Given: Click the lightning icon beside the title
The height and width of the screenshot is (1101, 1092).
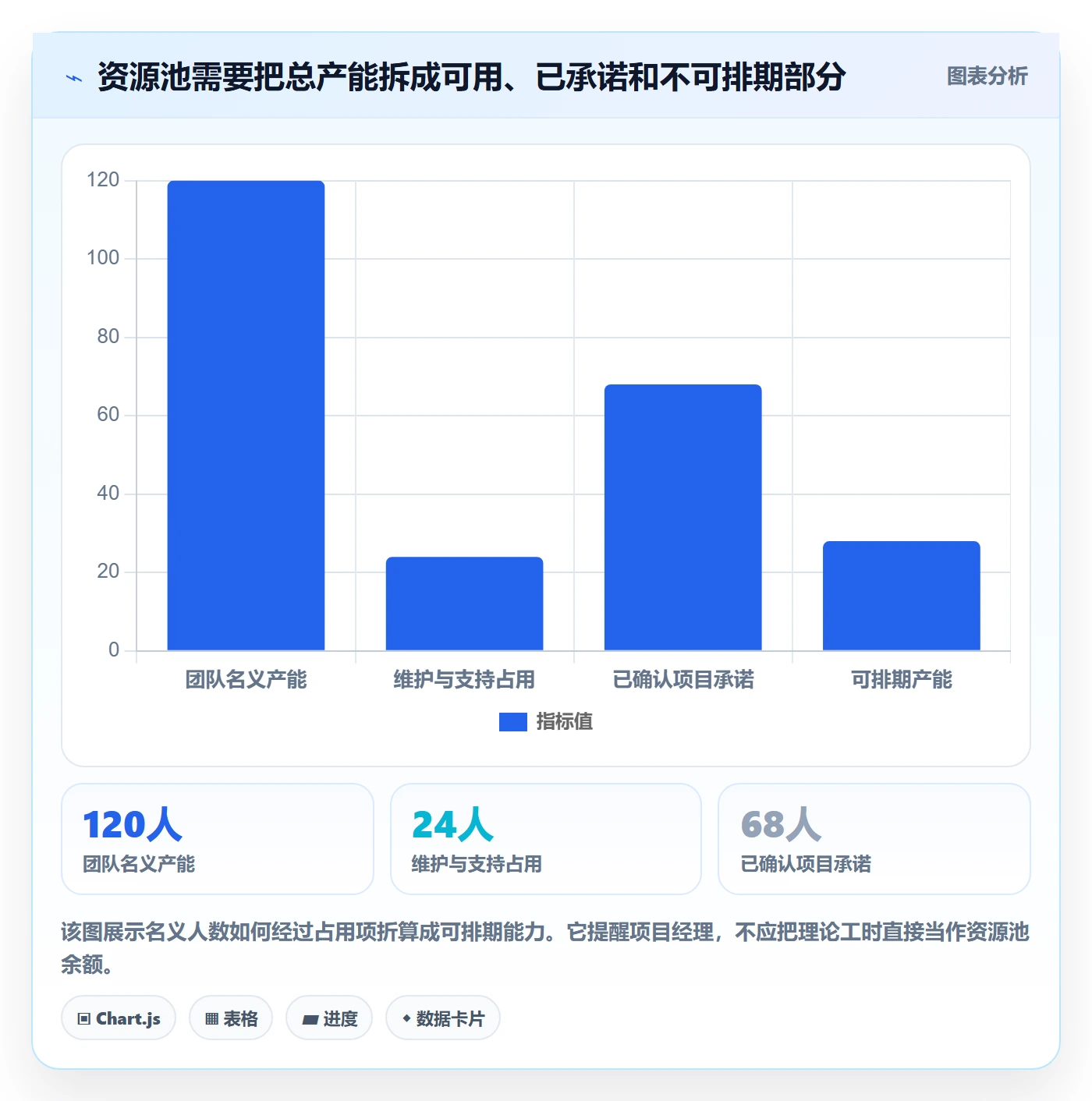Looking at the screenshot, I should click(74, 78).
